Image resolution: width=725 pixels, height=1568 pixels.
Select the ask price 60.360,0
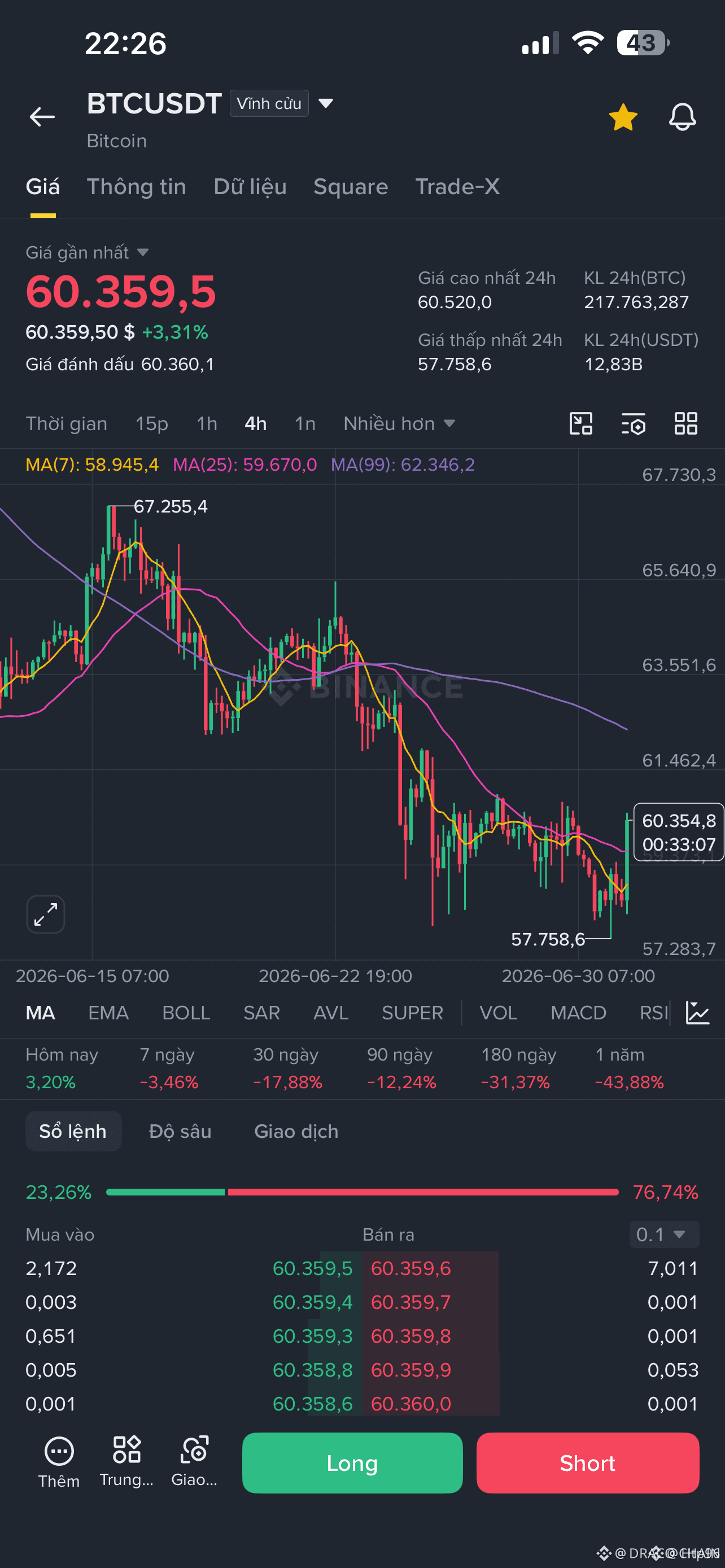pos(411,1404)
